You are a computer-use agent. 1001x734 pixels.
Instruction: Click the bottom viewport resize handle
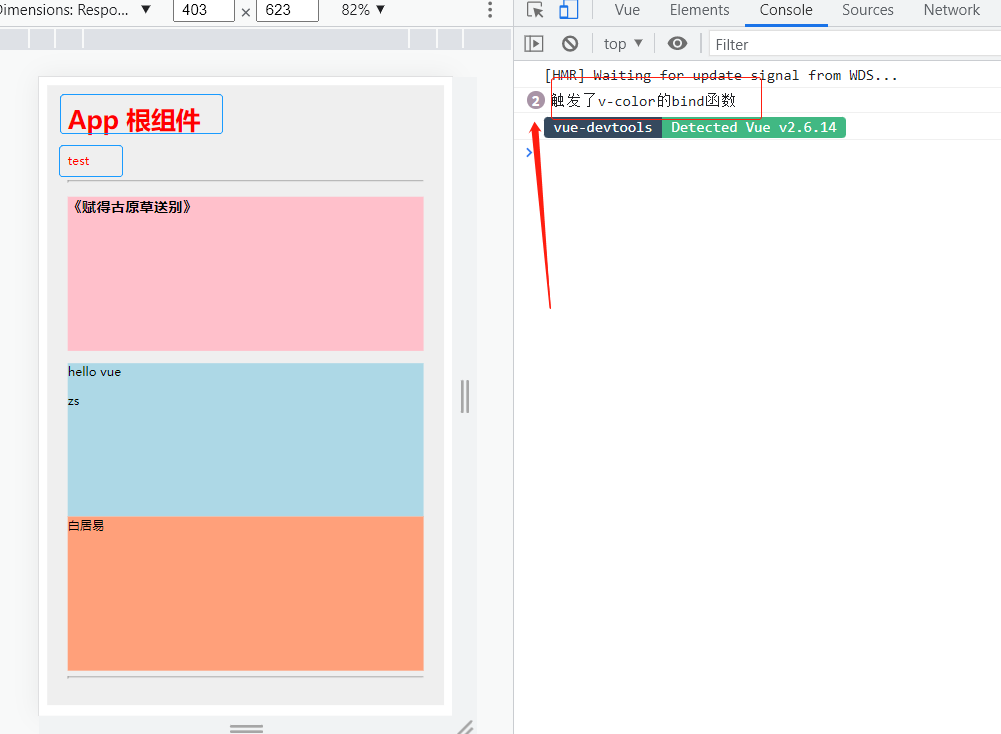246,727
